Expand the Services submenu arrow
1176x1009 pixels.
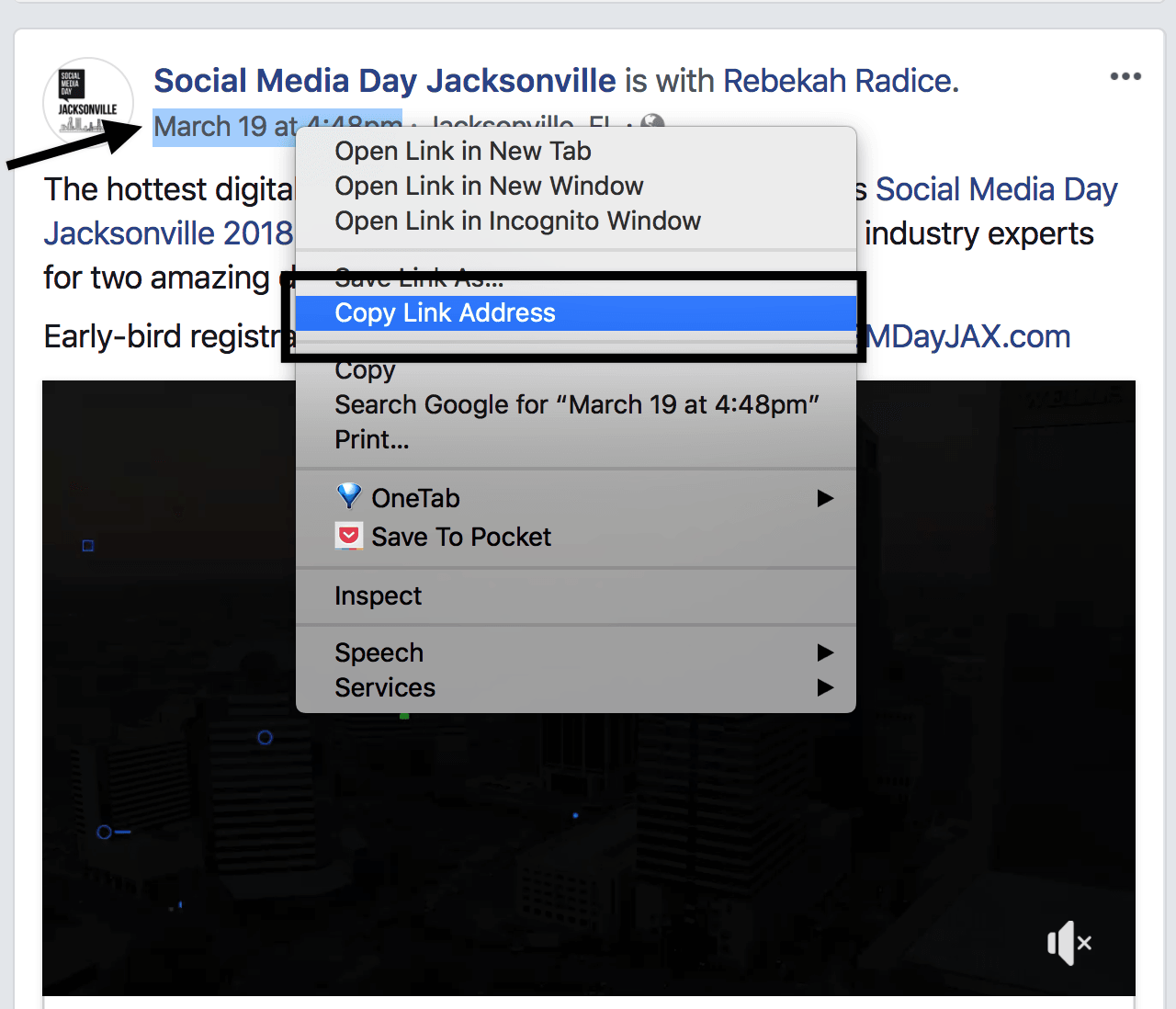pyautogui.click(x=825, y=687)
